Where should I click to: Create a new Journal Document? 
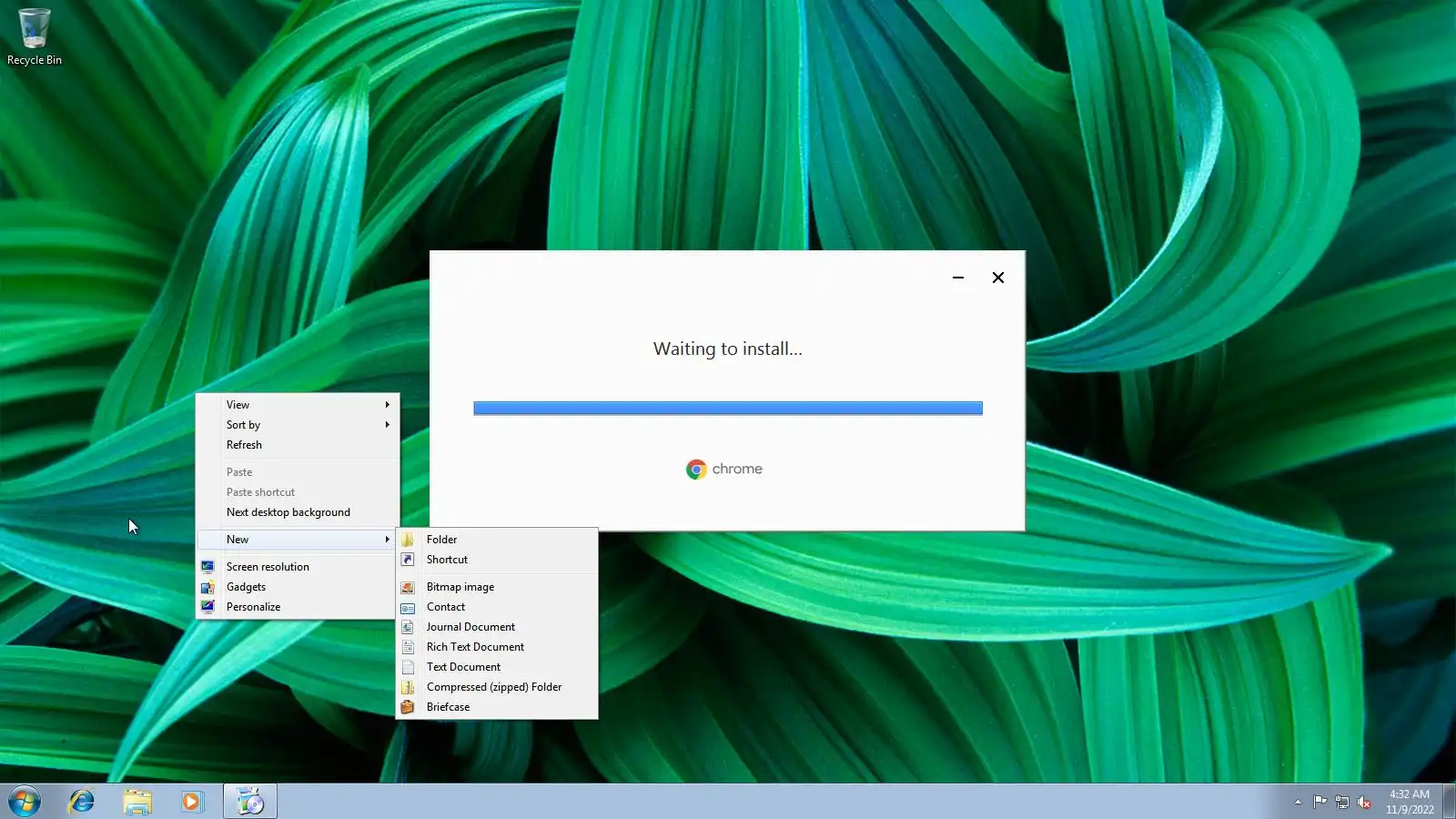pos(497,627)
